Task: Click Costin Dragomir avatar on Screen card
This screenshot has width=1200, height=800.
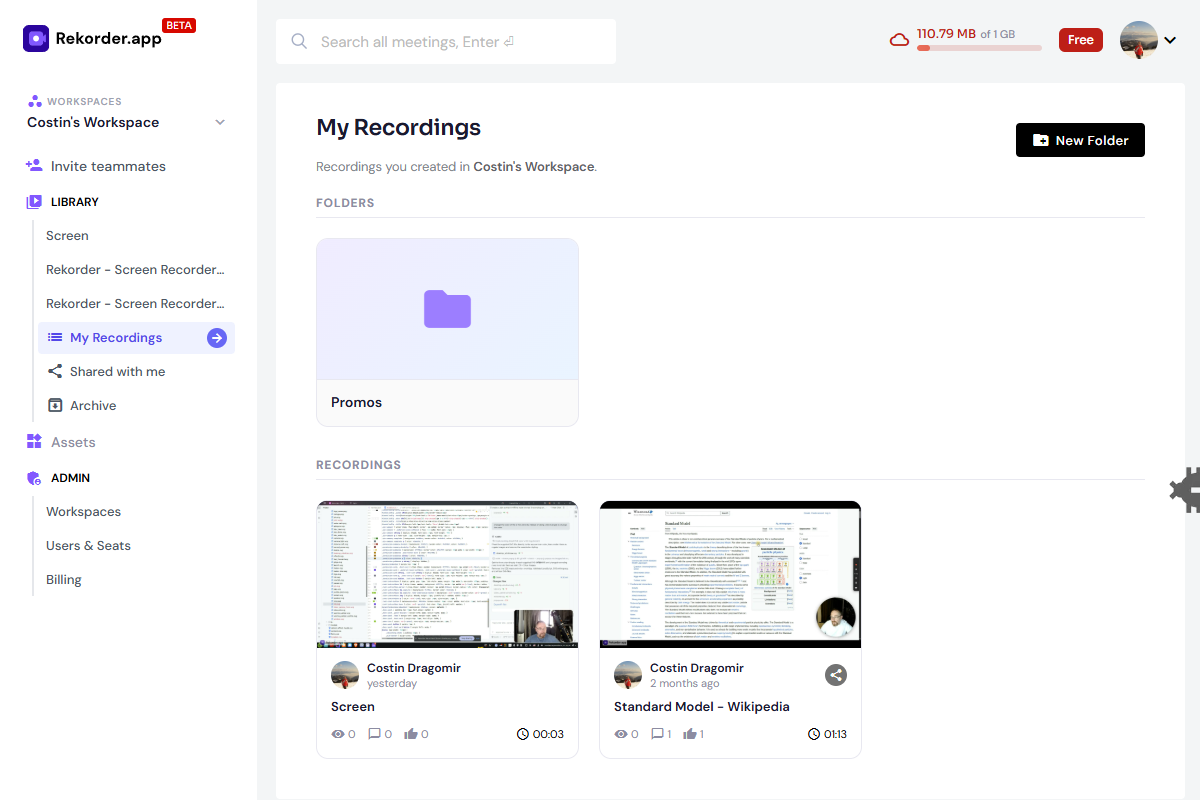Action: coord(345,675)
